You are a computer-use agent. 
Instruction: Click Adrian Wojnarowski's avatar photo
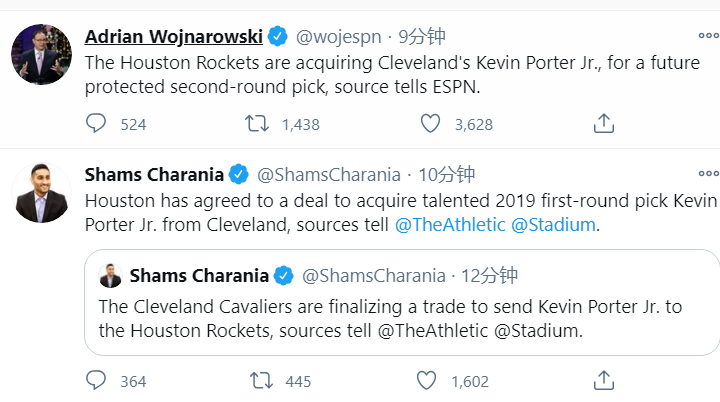coord(41,52)
